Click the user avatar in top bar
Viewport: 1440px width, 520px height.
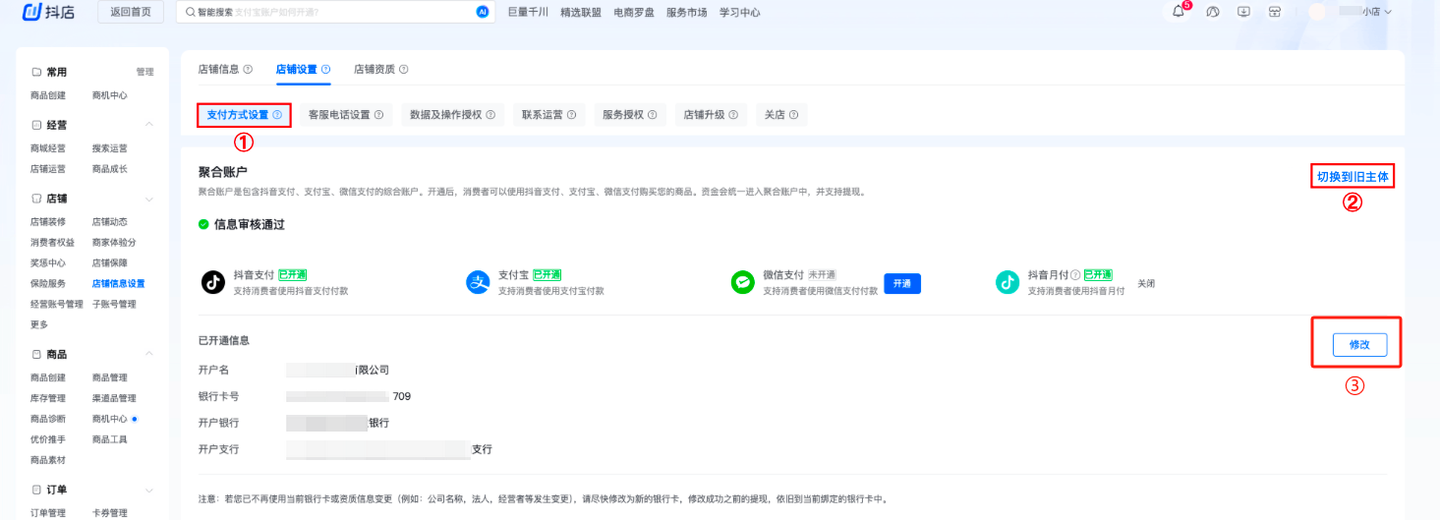(x=1317, y=12)
